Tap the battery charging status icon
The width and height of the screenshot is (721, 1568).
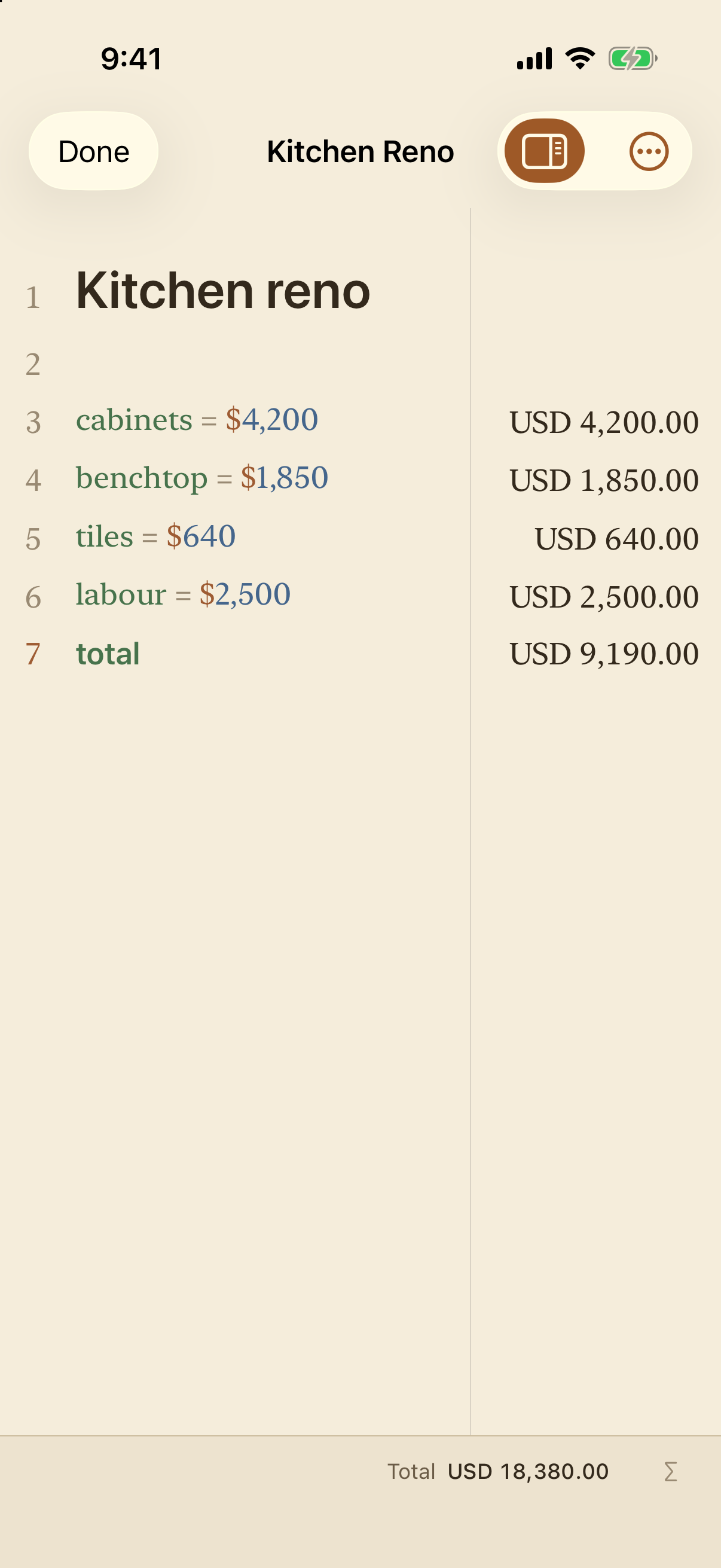pyautogui.click(x=633, y=59)
